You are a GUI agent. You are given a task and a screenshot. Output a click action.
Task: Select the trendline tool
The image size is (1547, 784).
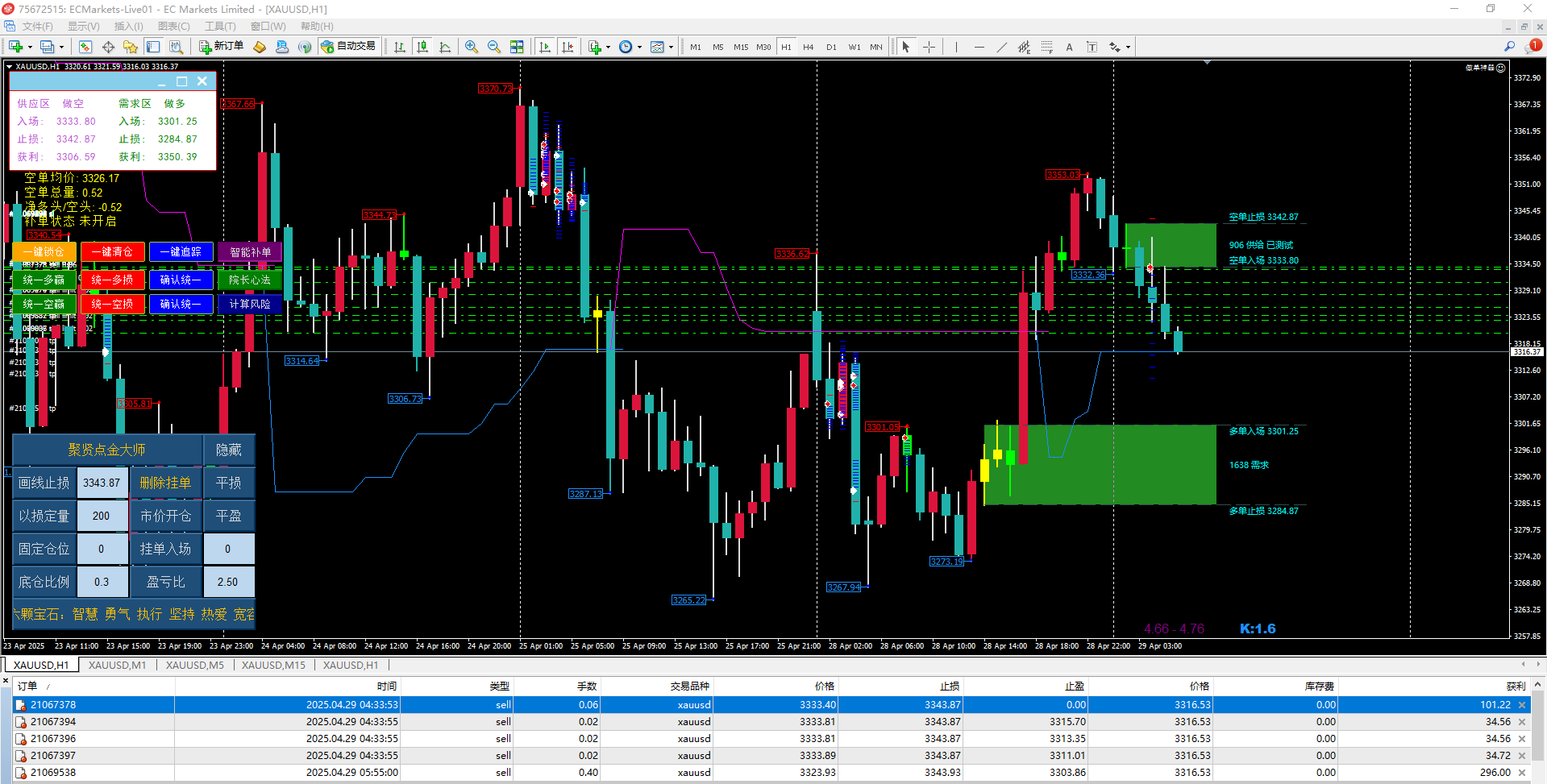(x=1001, y=47)
